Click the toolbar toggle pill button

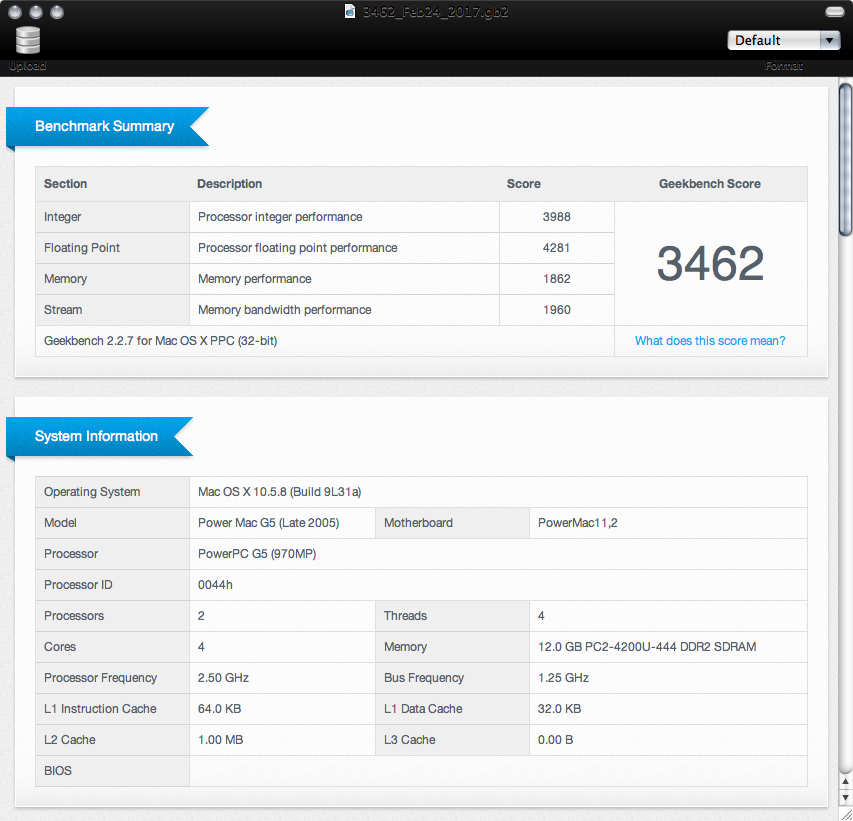click(x=835, y=11)
